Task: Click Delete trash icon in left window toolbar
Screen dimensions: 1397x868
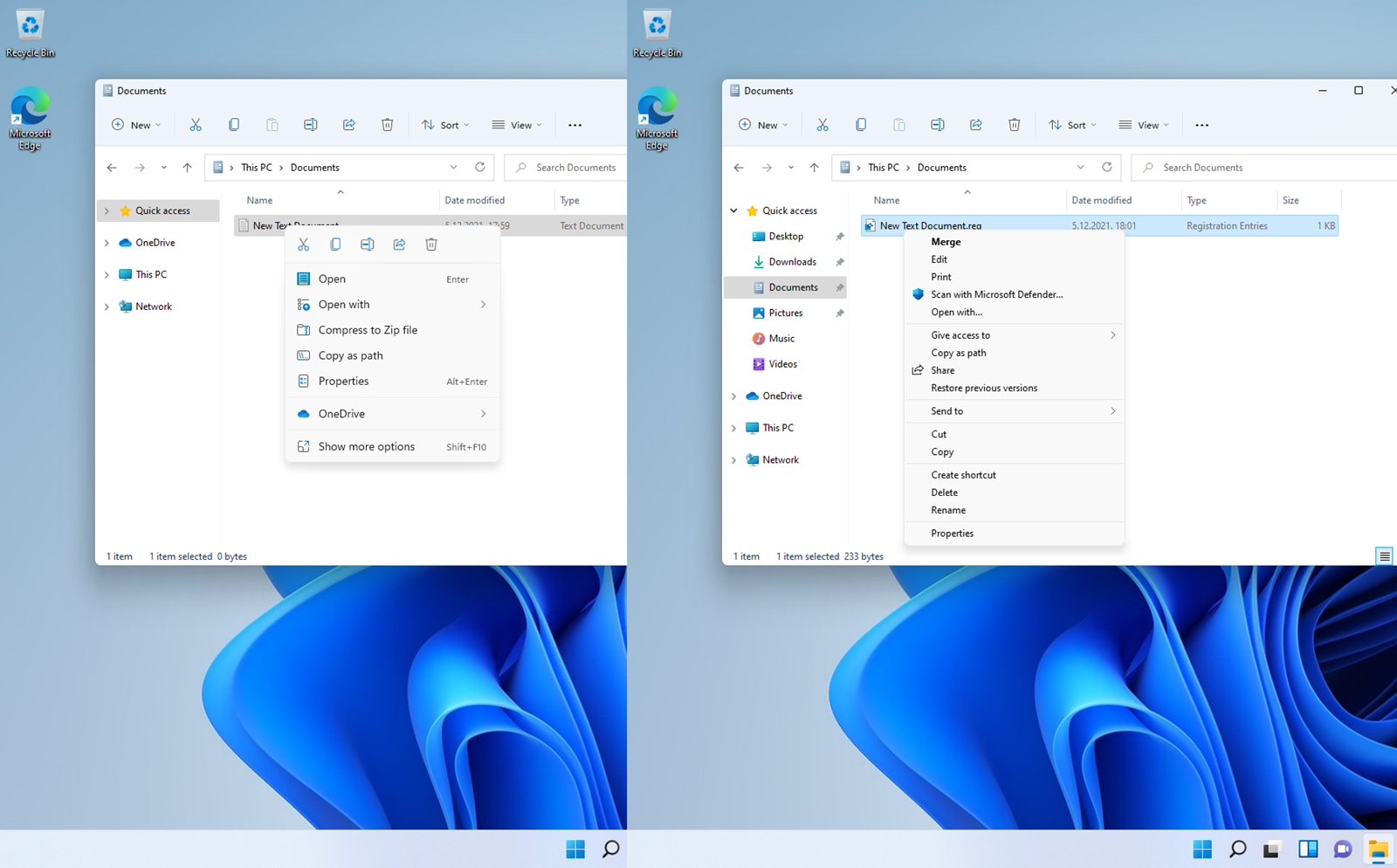Action: pyautogui.click(x=388, y=125)
